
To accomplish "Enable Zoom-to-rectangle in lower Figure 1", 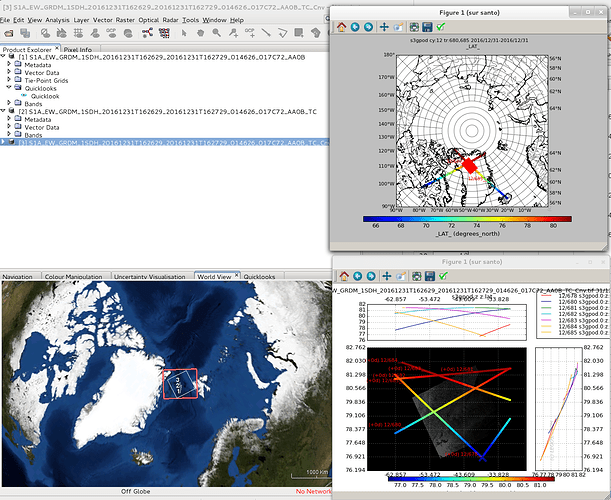I will coord(401,276).
